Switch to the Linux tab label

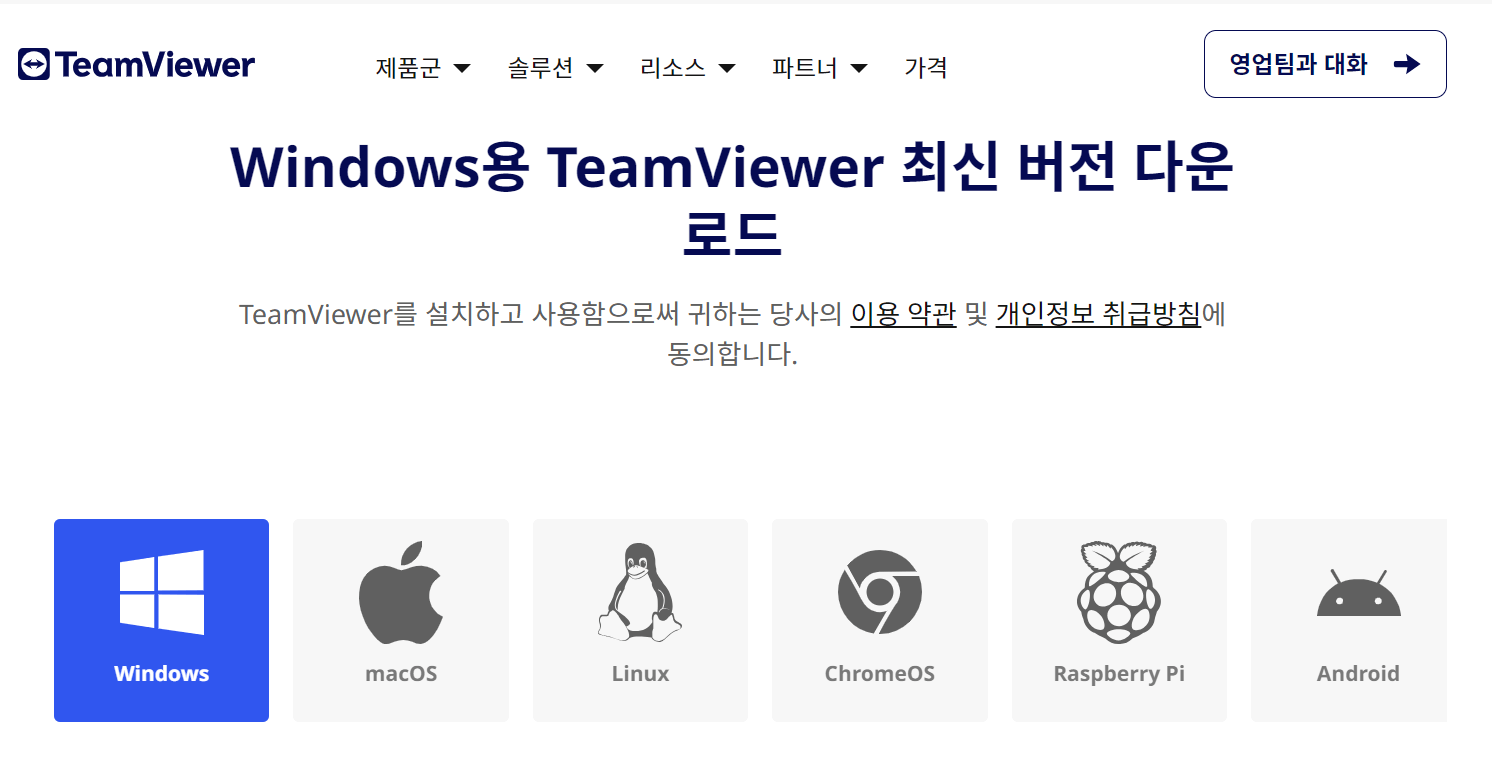640,673
